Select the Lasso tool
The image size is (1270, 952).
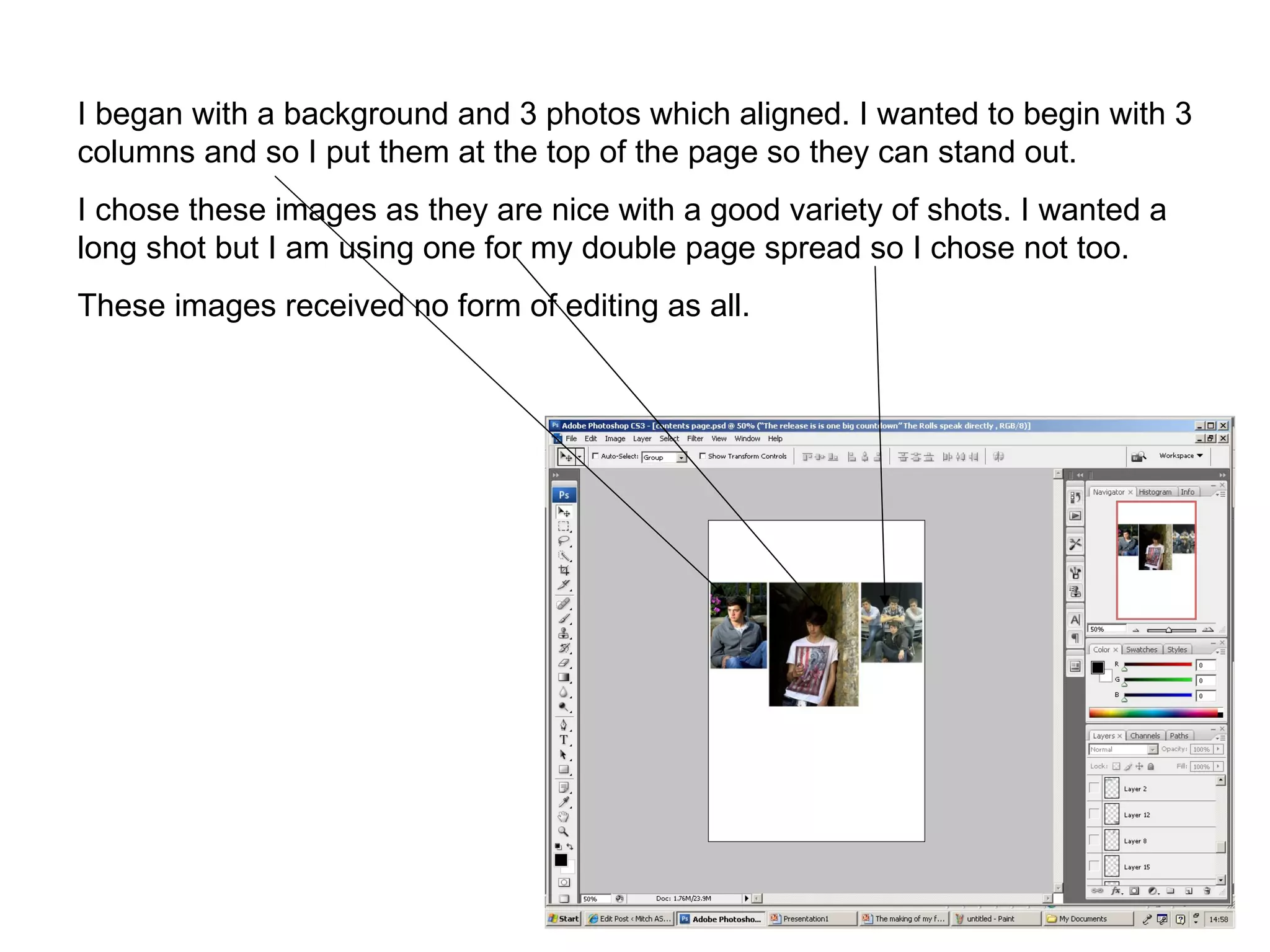point(564,541)
